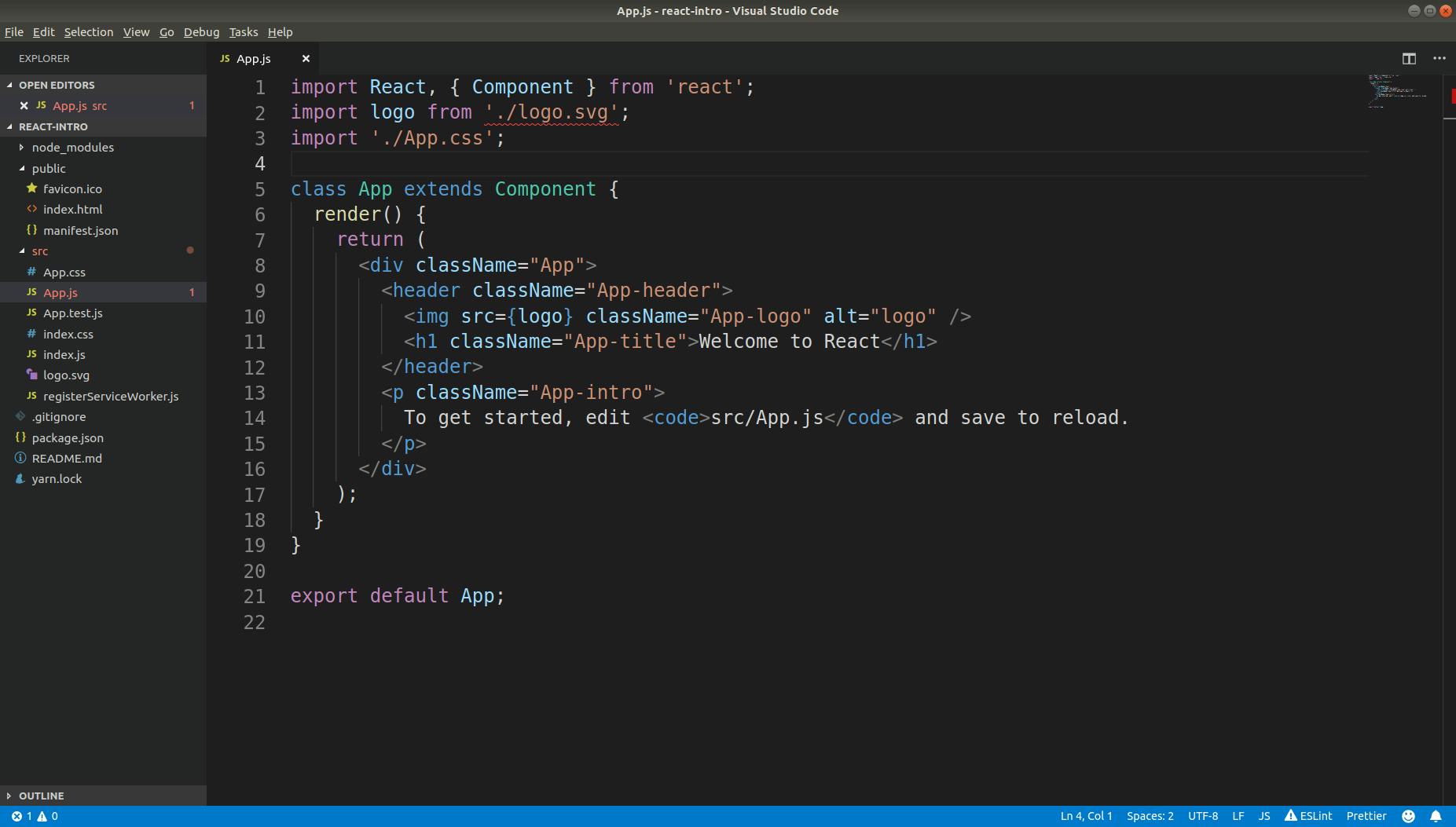Expand the node_modules folder
This screenshot has height=827, width=1456.
click(72, 147)
